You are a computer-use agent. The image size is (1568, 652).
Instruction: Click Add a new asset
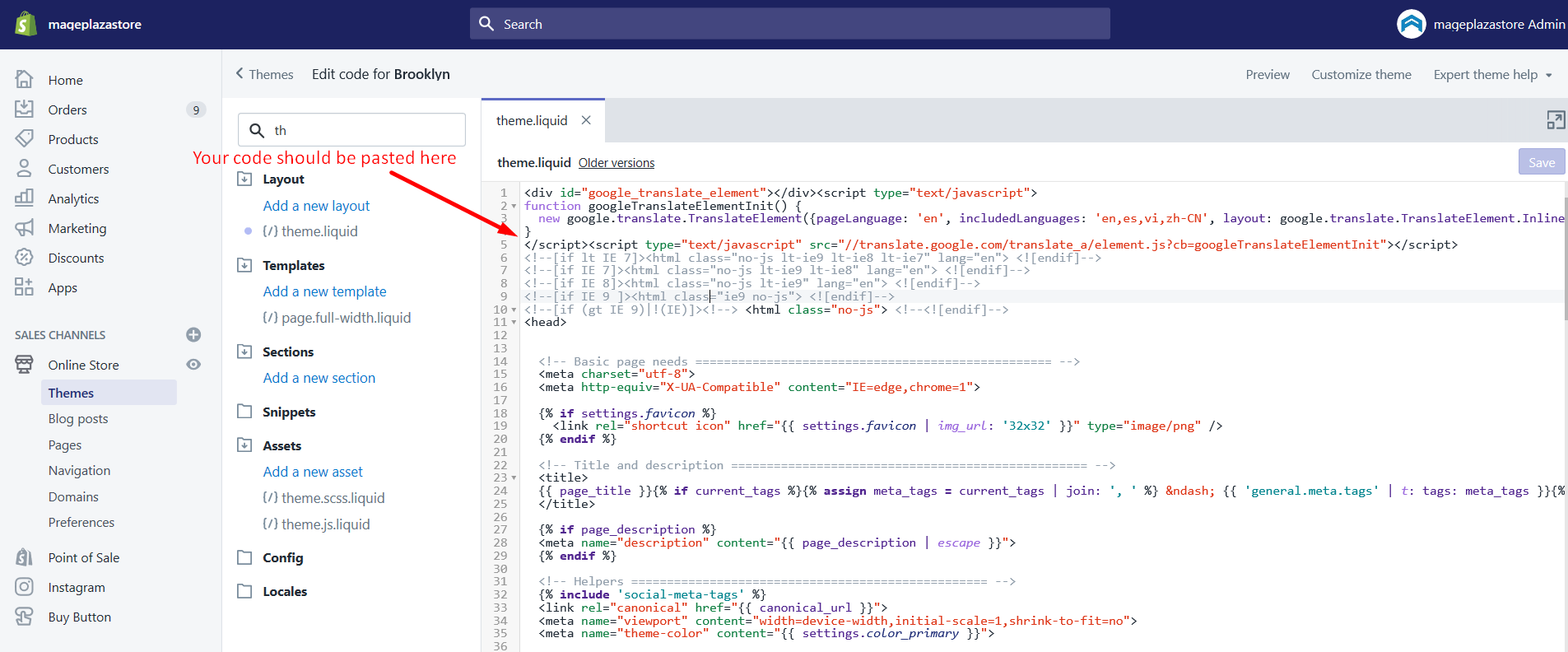(x=313, y=472)
